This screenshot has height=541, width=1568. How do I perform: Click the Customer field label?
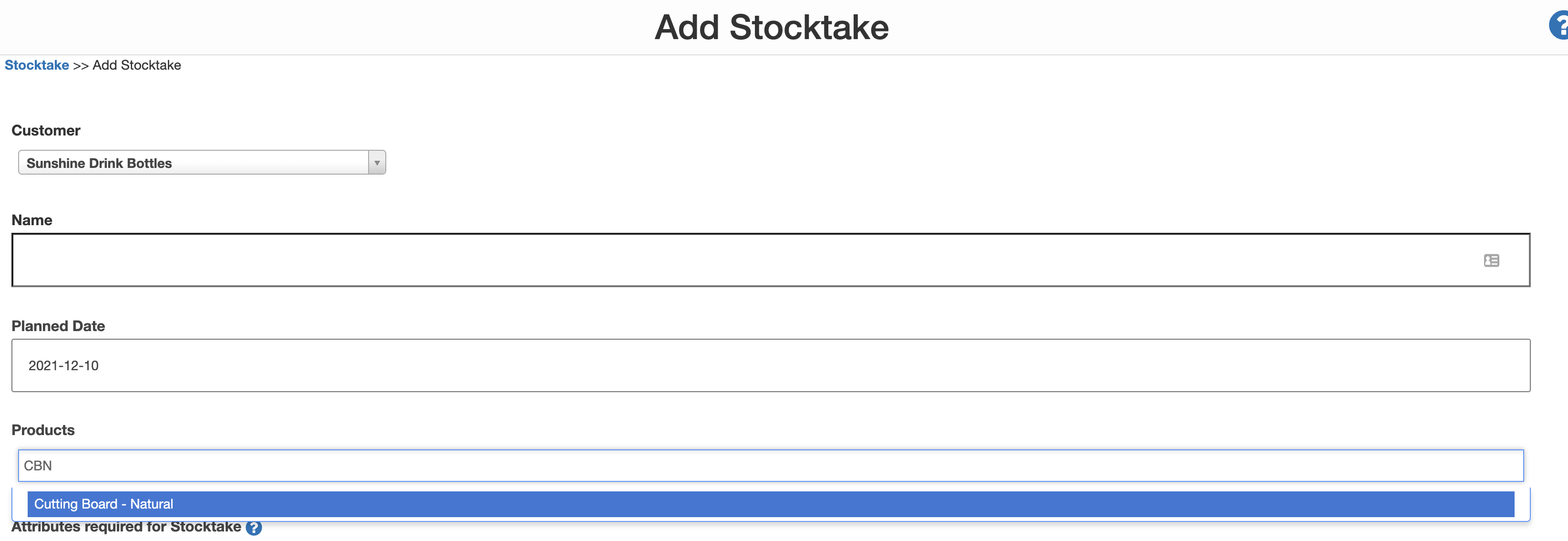(x=46, y=130)
